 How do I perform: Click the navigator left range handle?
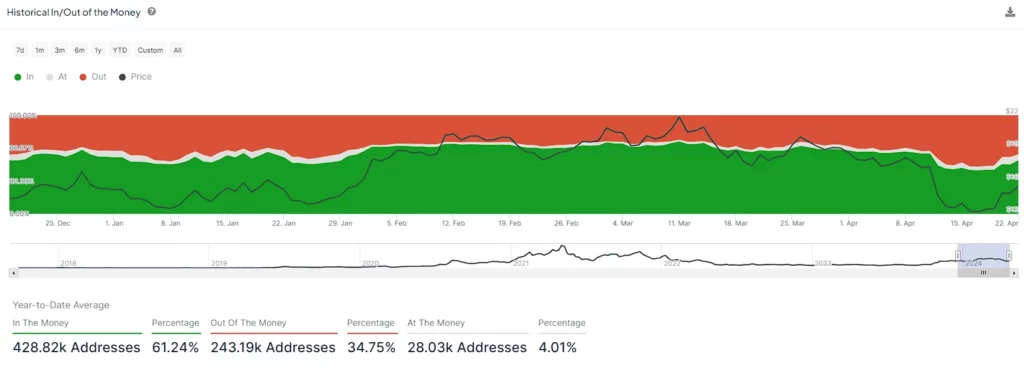(x=958, y=255)
